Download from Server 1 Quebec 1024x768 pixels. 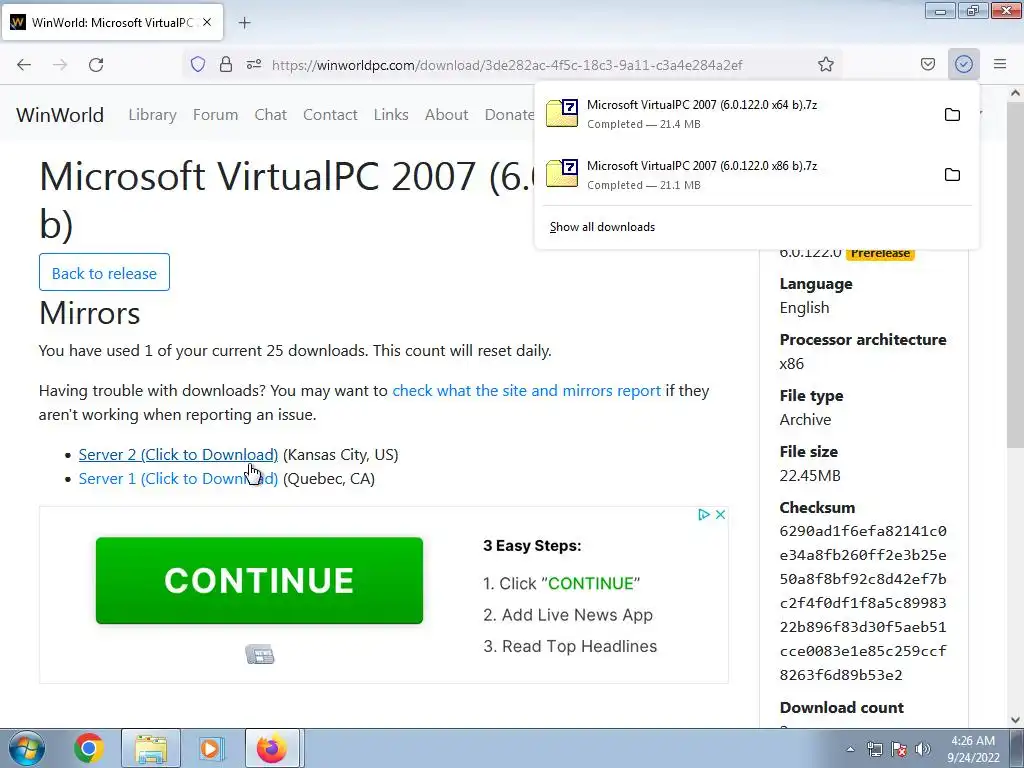point(178,479)
